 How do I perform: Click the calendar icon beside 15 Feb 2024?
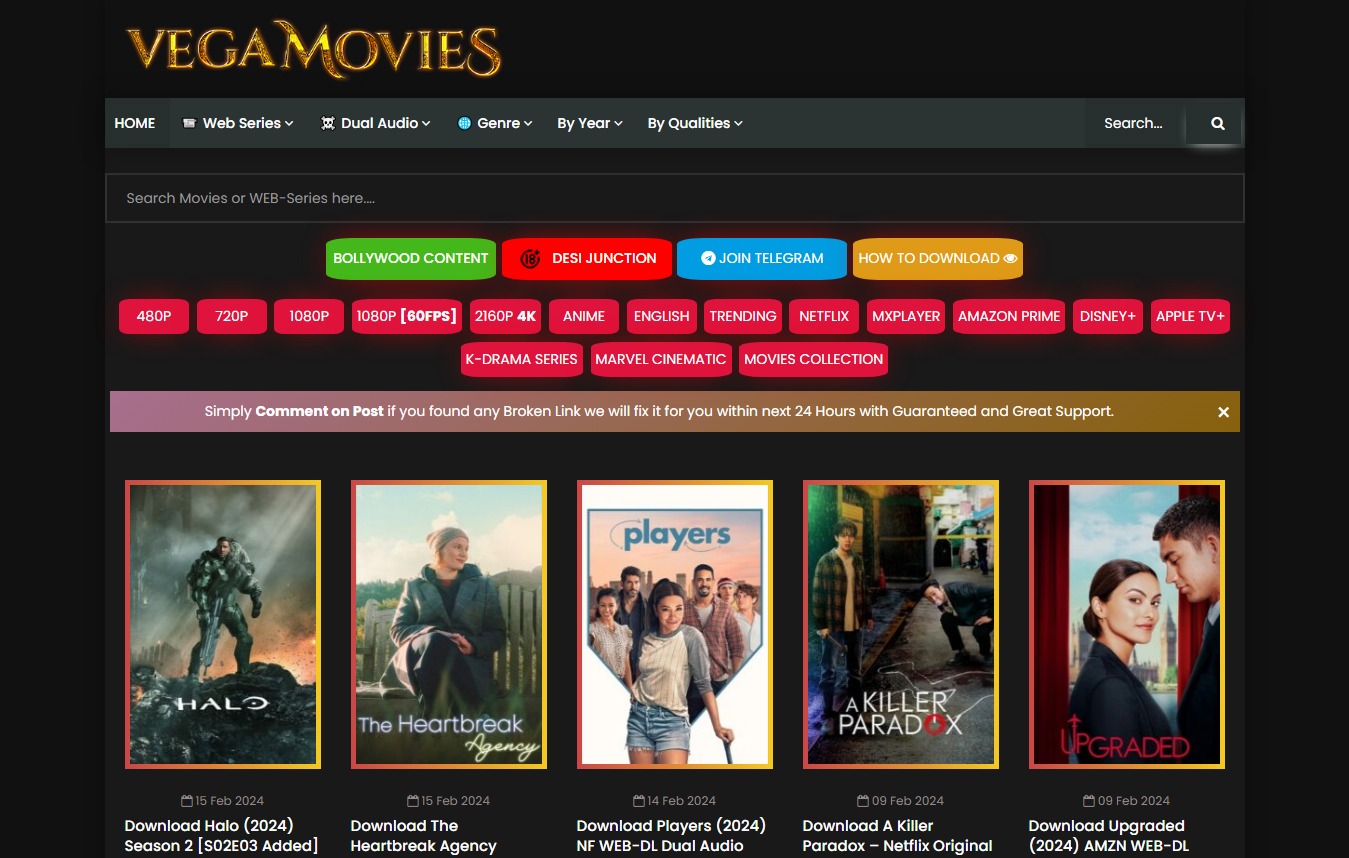click(186, 800)
